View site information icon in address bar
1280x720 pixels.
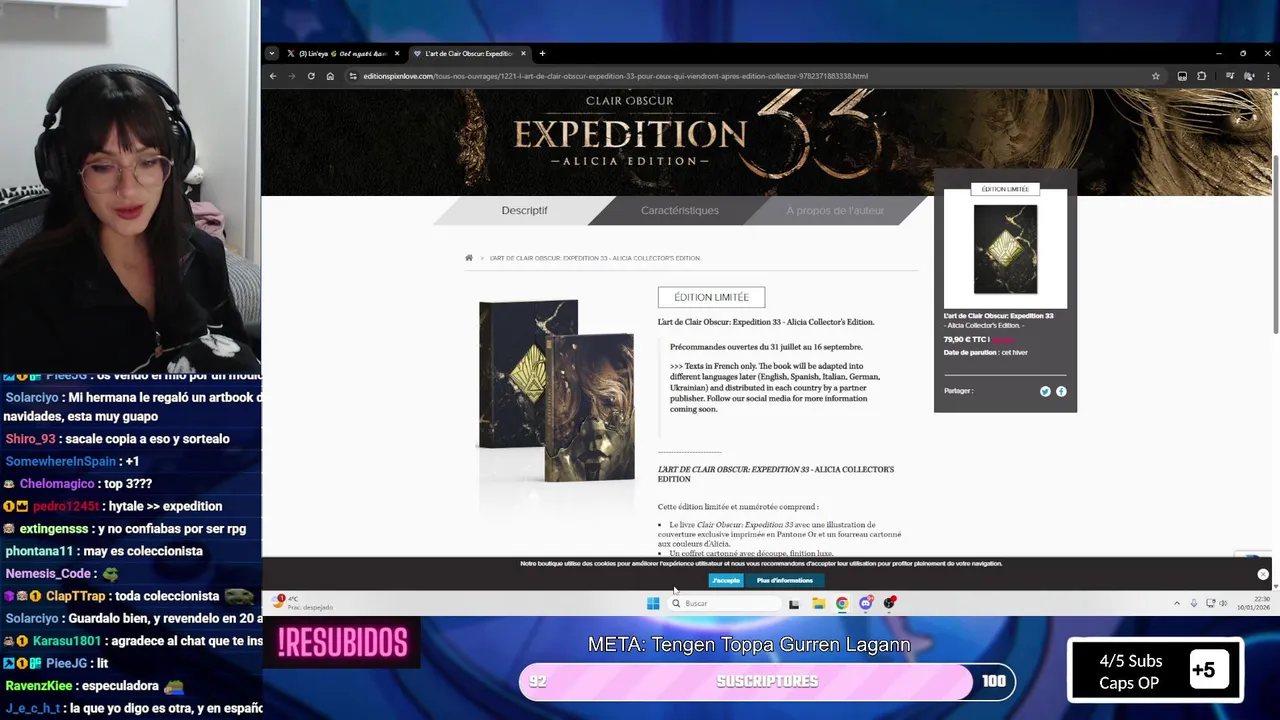(x=353, y=76)
